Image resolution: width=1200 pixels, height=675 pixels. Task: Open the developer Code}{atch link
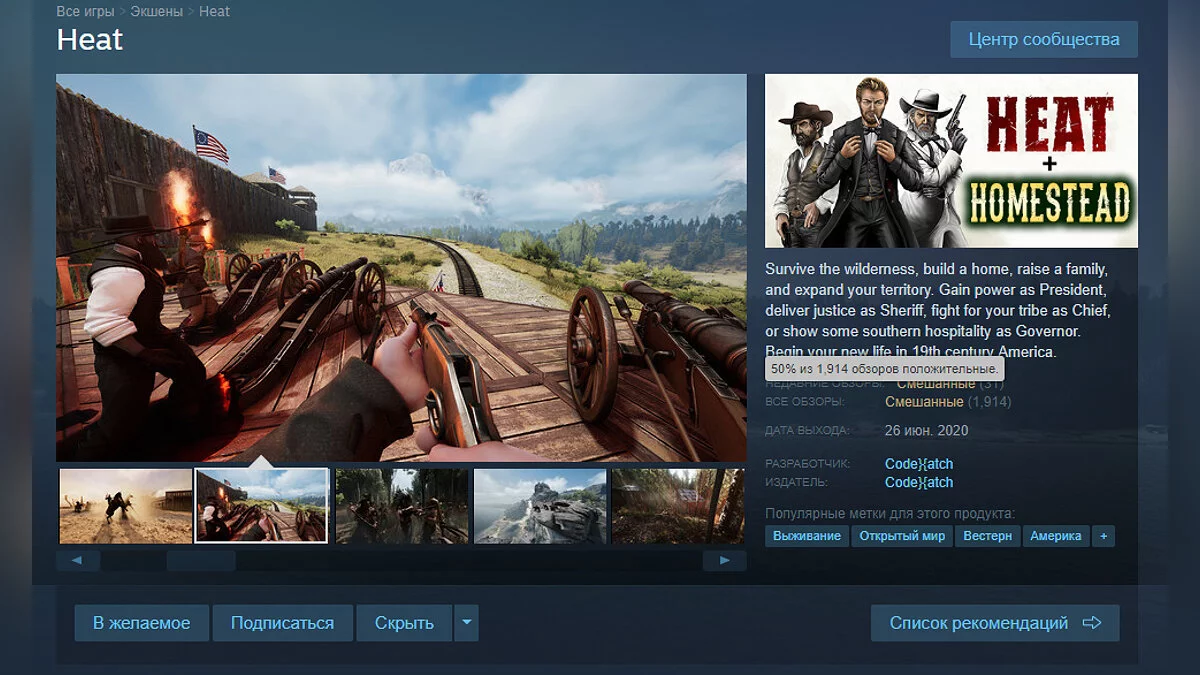click(x=918, y=464)
